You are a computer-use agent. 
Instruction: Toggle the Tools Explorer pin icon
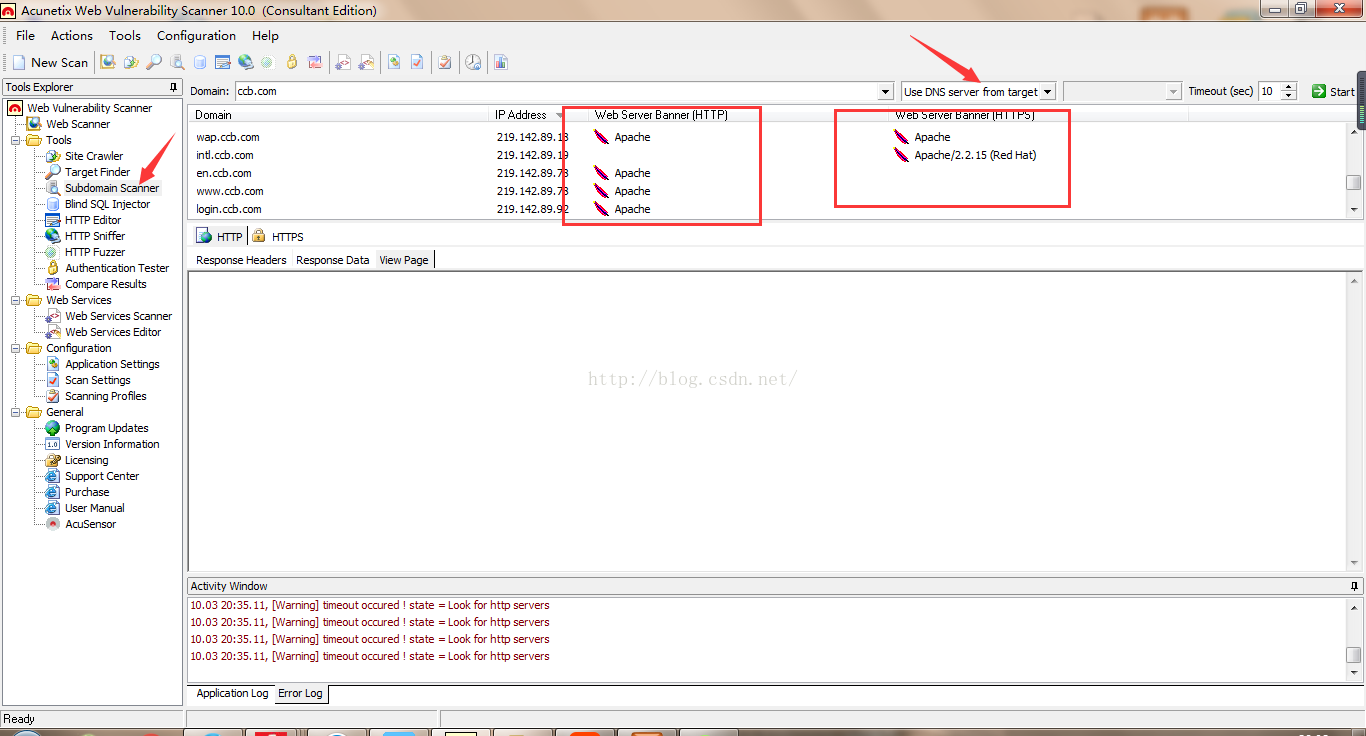[174, 87]
